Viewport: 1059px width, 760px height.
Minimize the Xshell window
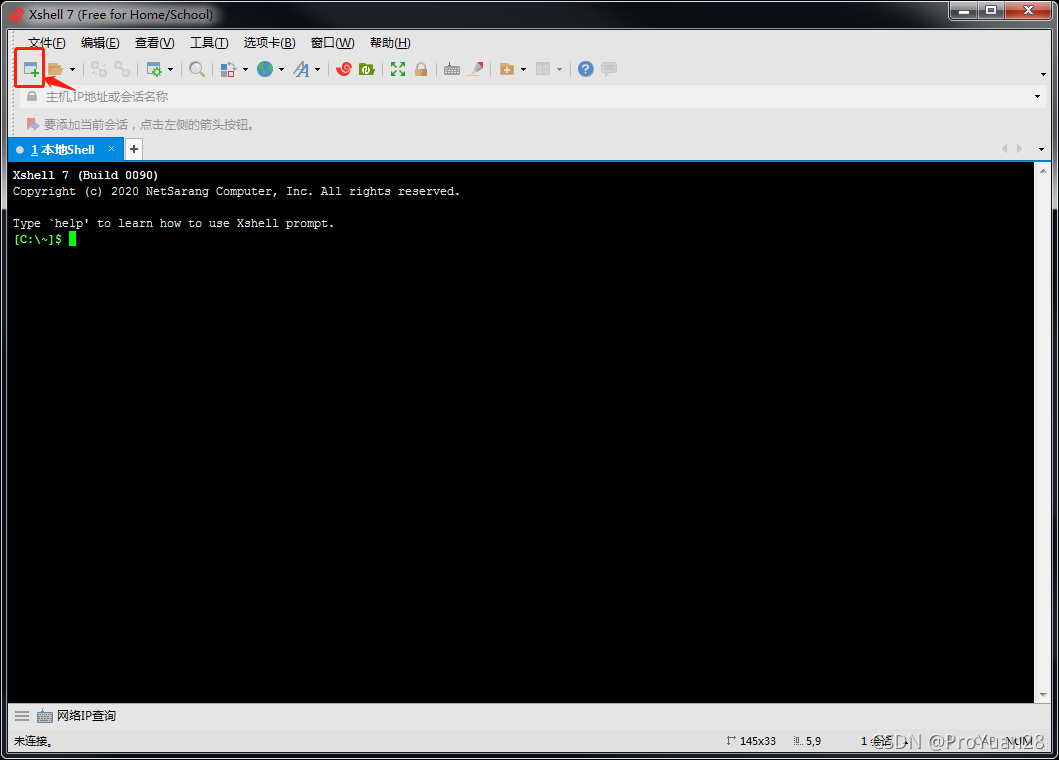coord(964,10)
